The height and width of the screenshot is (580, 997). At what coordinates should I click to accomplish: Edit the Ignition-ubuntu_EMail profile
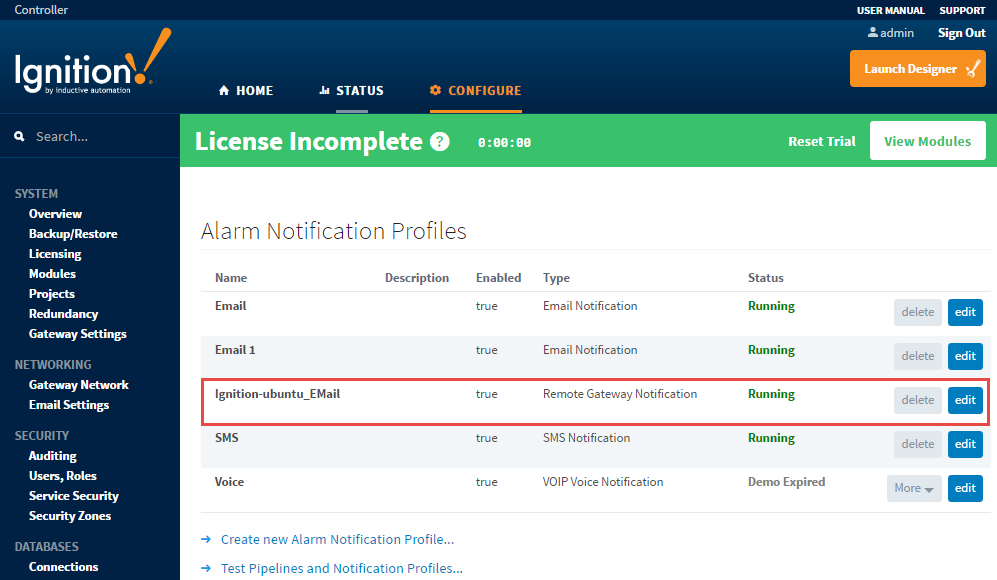point(964,400)
